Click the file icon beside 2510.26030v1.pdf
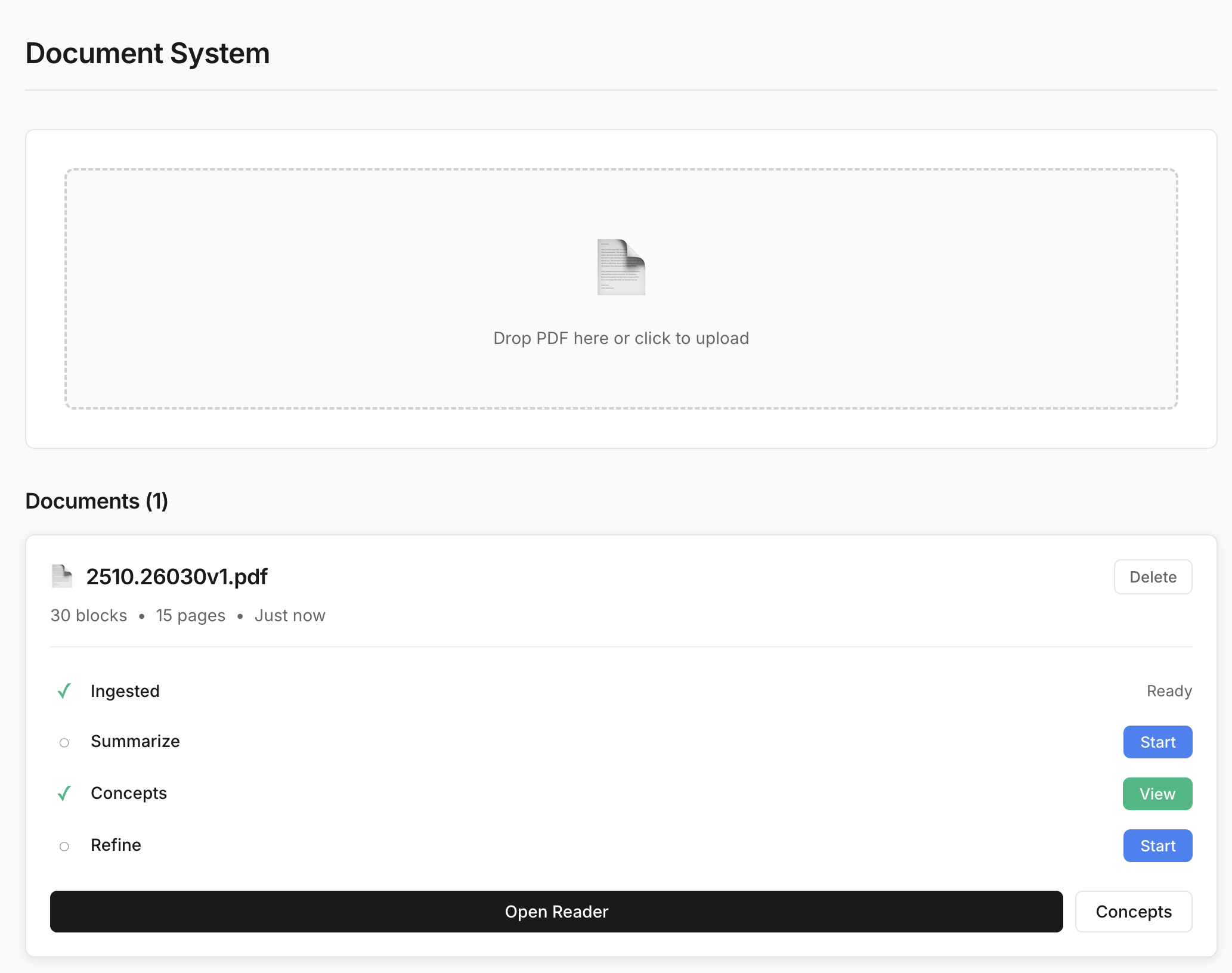Viewport: 1232px width, 973px height. (x=61, y=576)
